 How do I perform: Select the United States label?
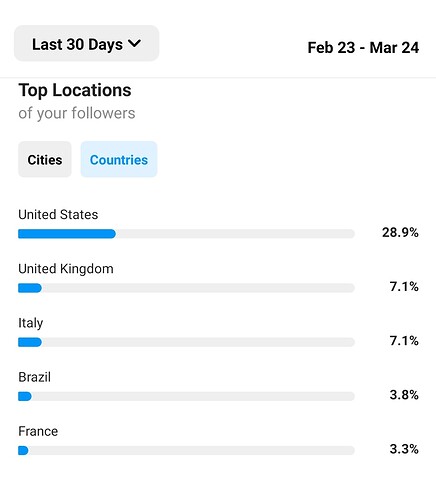tap(58, 215)
